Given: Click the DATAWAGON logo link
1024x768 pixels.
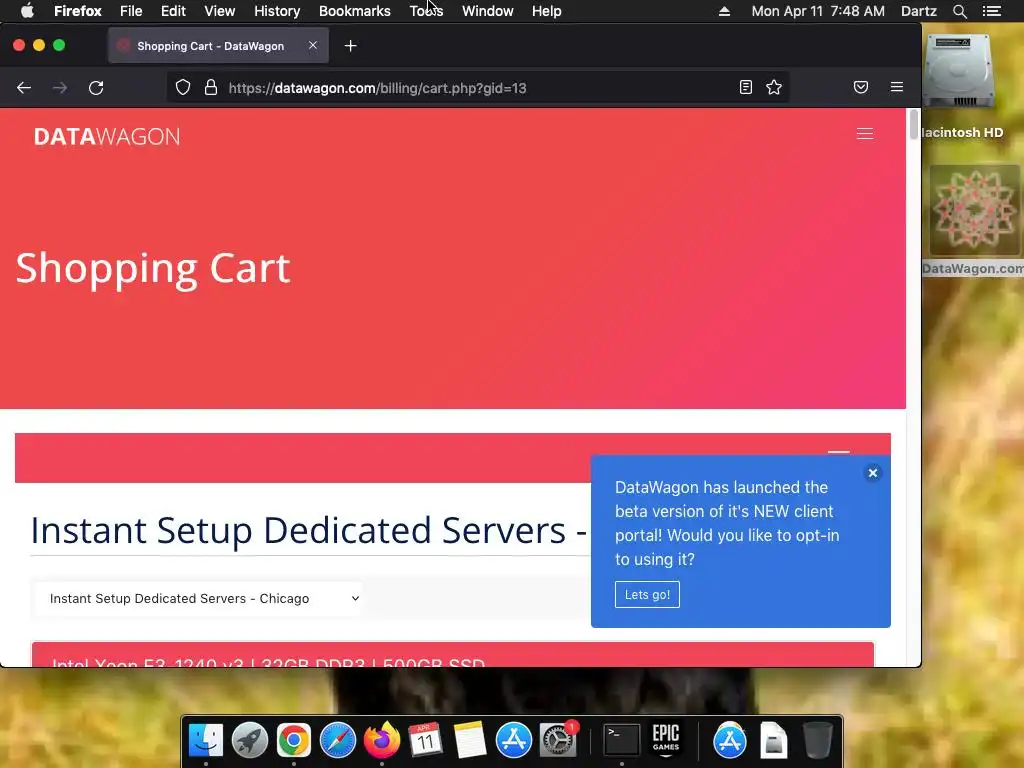Looking at the screenshot, I should tap(107, 136).
